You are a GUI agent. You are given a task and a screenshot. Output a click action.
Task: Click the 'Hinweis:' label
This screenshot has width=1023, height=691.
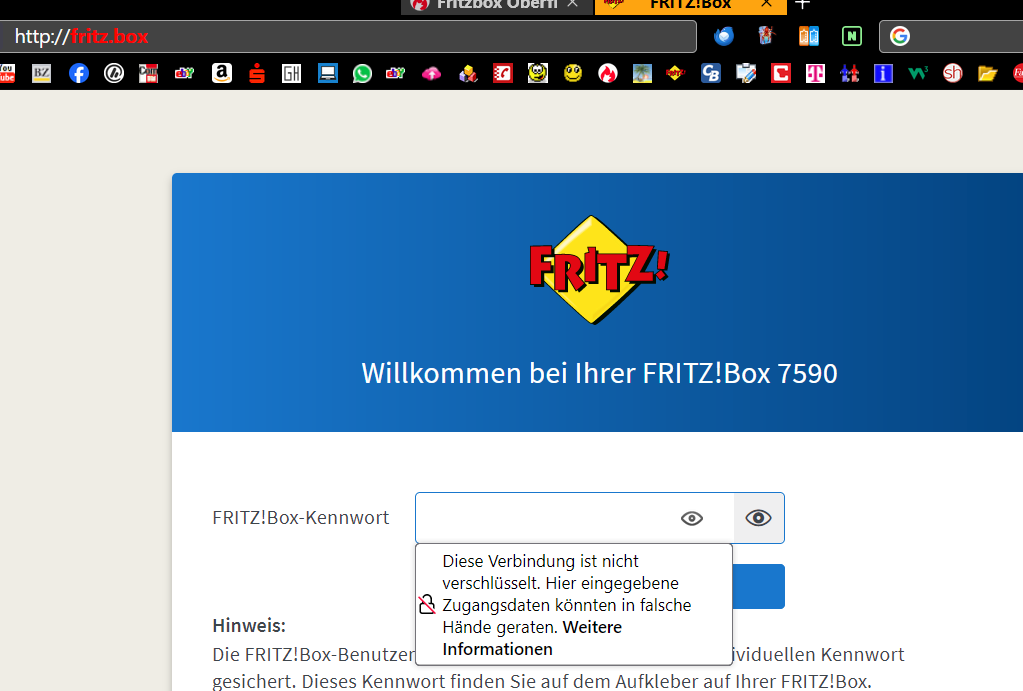[x=249, y=625]
